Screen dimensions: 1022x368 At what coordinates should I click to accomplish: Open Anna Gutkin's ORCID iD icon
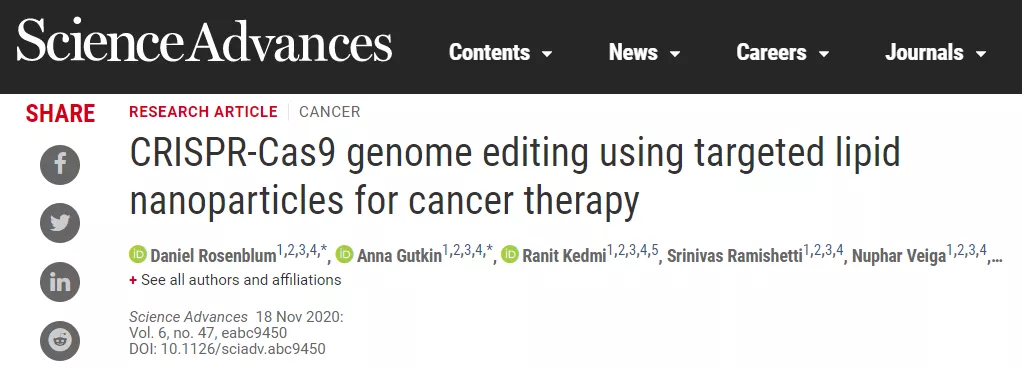pyautogui.click(x=345, y=255)
